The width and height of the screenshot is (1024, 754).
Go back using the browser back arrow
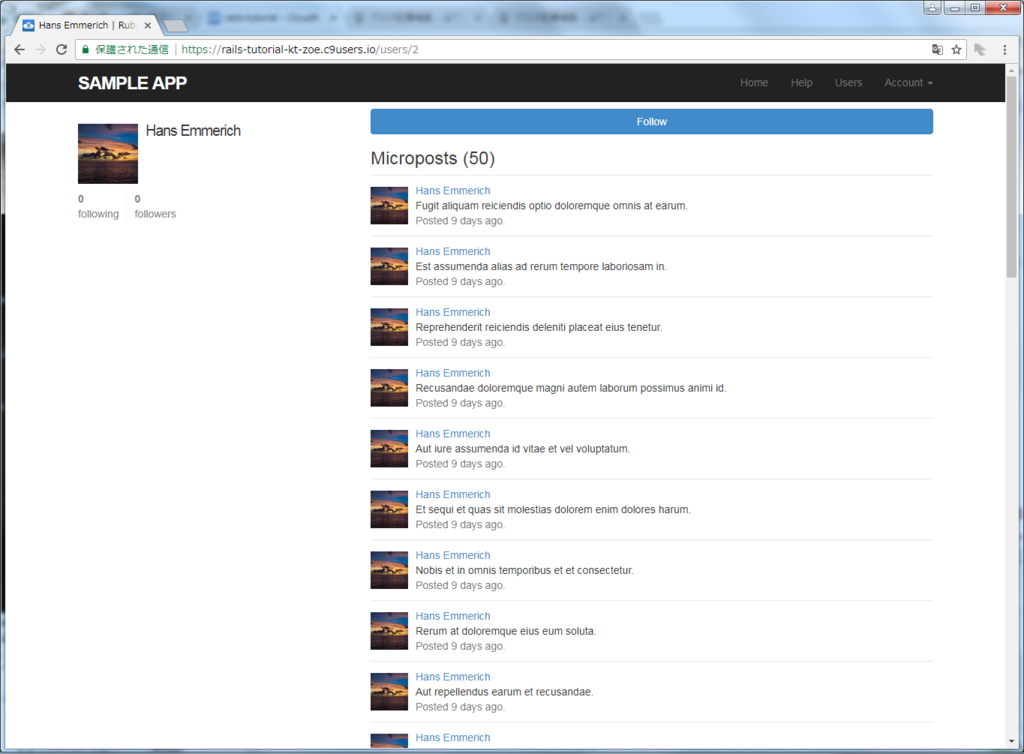point(20,50)
